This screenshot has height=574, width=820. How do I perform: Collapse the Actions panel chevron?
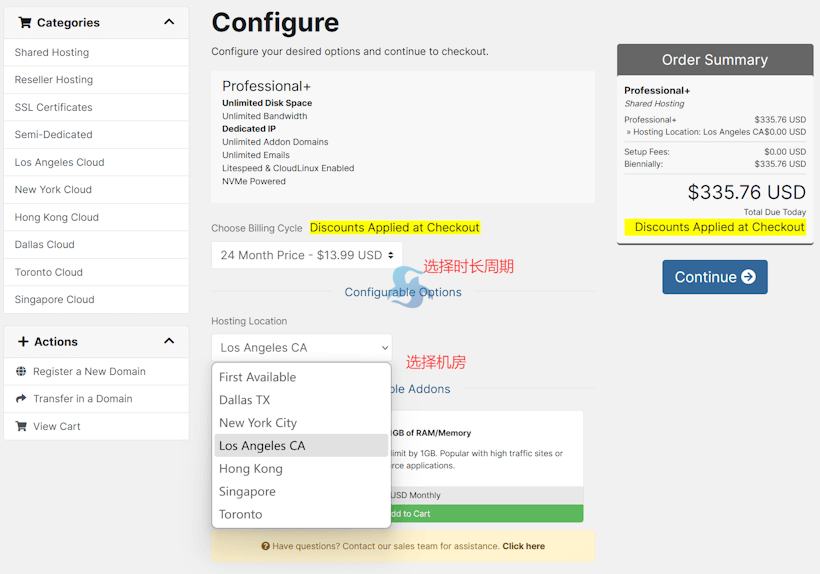click(169, 342)
